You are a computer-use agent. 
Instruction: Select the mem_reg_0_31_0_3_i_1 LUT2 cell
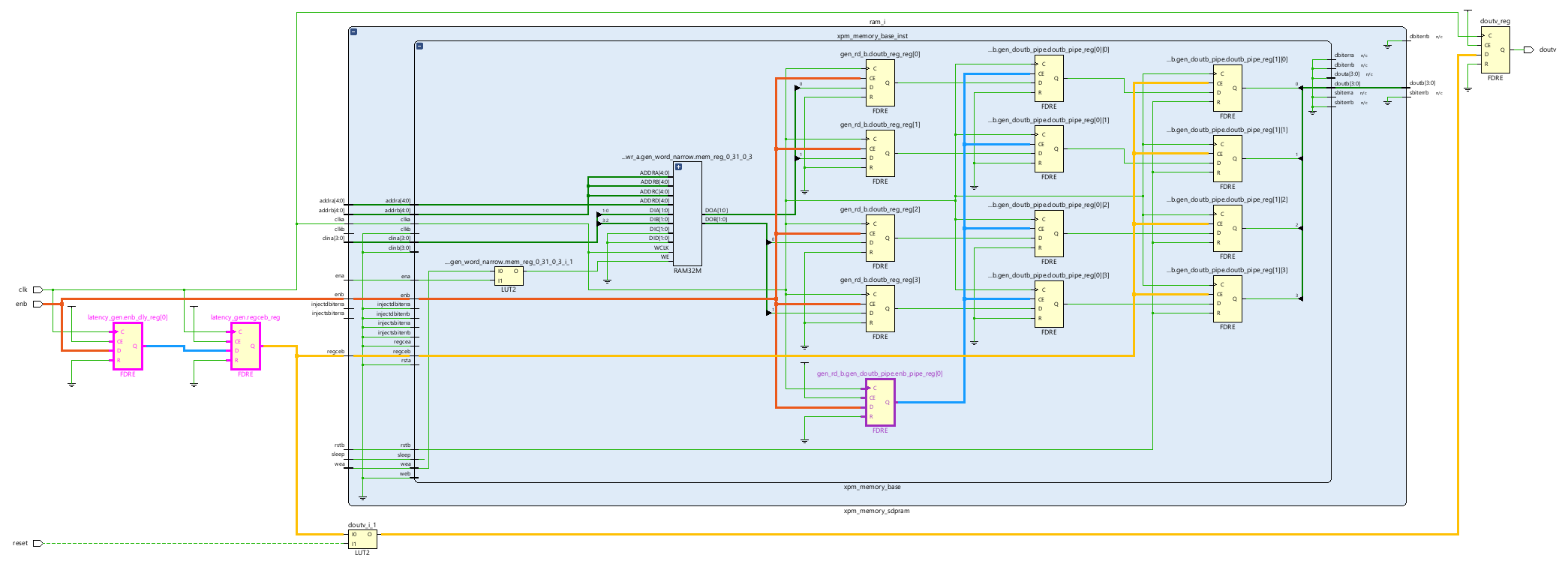509,276
